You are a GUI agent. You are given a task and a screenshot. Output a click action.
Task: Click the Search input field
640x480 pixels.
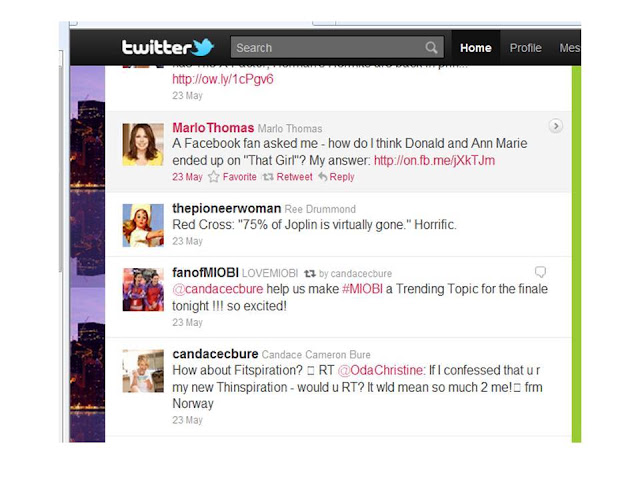pos(337,47)
